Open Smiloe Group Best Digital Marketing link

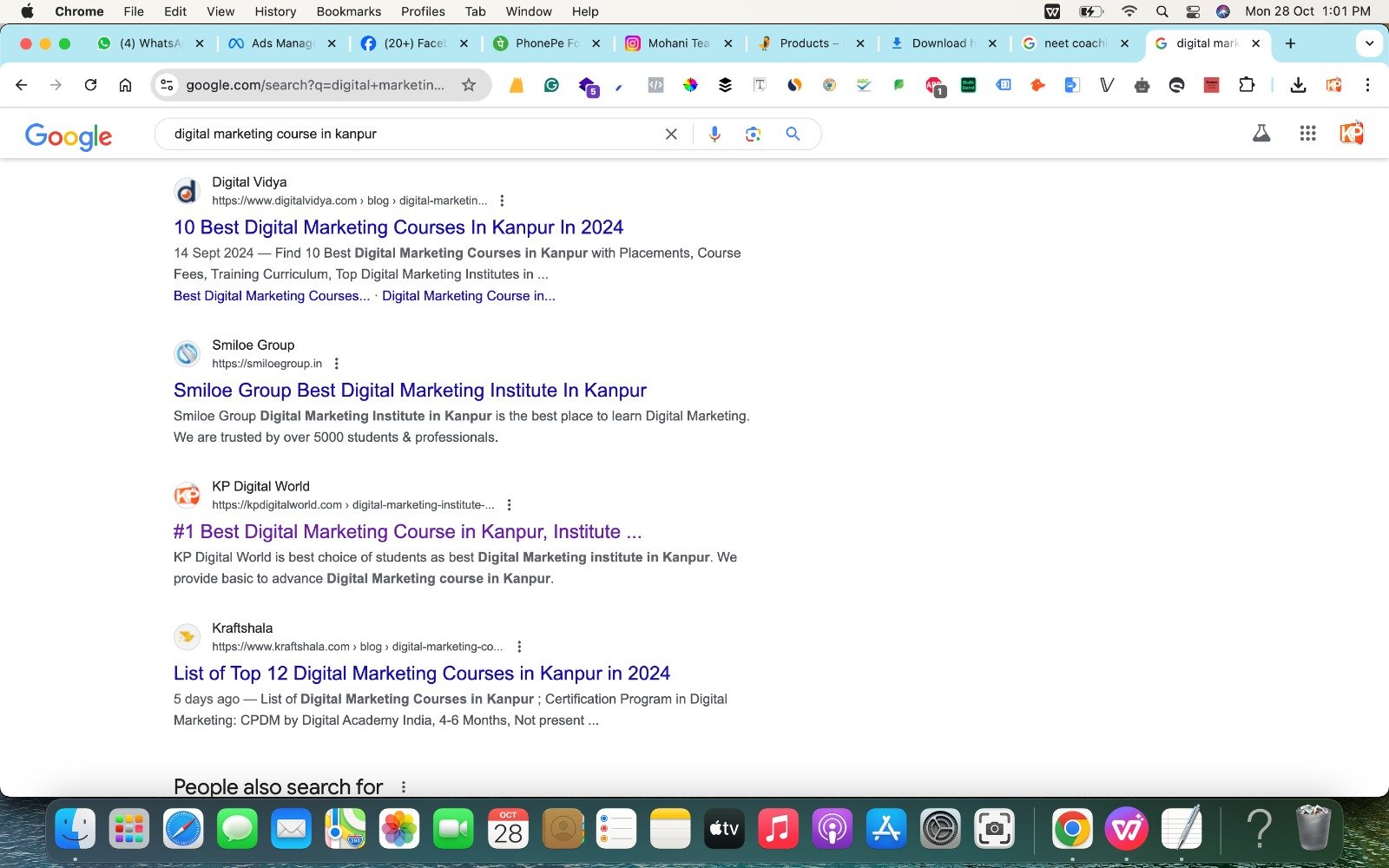coord(410,391)
